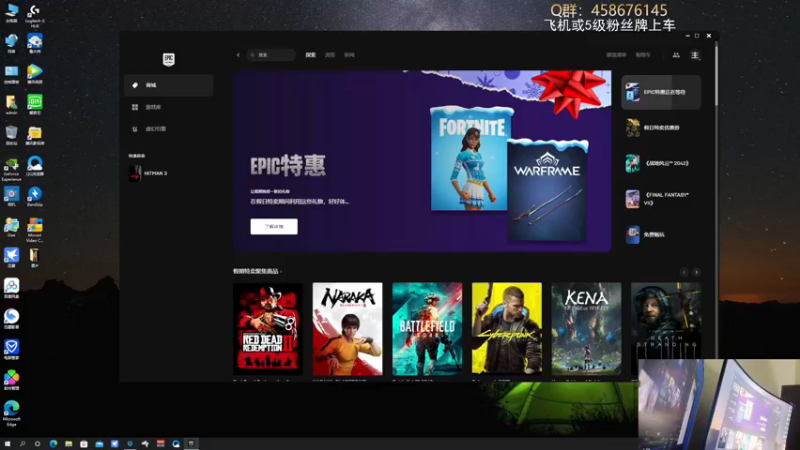Click the admin folder desktop icon
The height and width of the screenshot is (450, 800).
(x=11, y=105)
